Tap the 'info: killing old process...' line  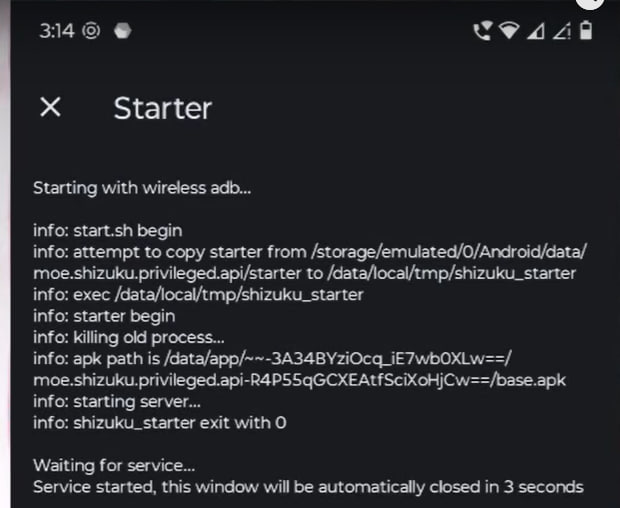tap(129, 338)
